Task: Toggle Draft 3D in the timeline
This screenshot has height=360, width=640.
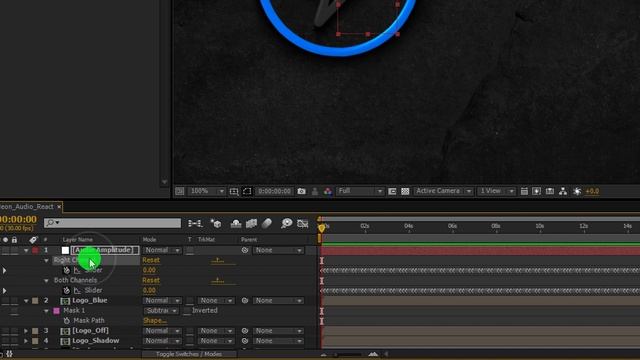Action: (x=216, y=223)
